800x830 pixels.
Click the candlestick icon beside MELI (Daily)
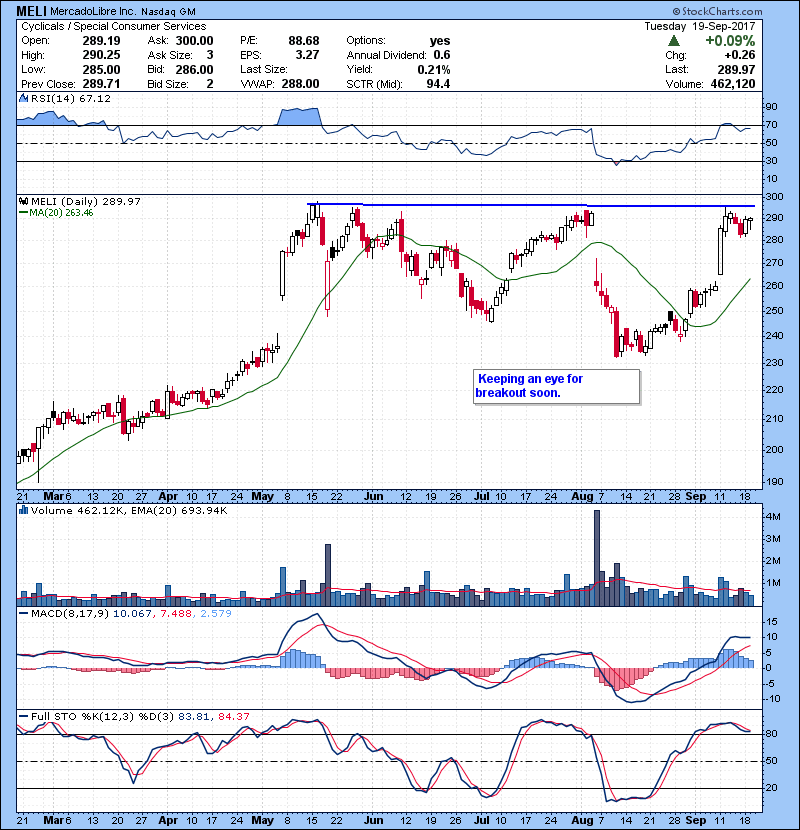coord(23,201)
